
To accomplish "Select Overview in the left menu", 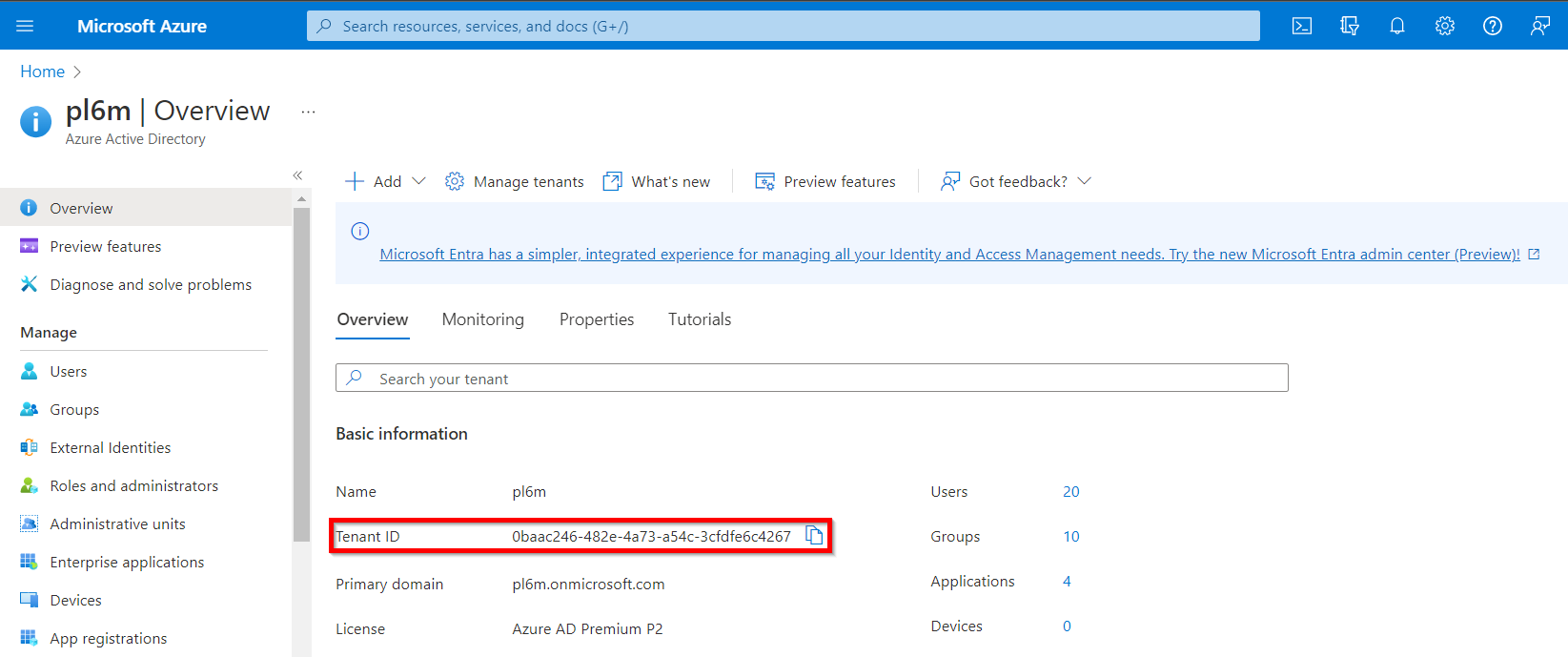I will tap(146, 207).
